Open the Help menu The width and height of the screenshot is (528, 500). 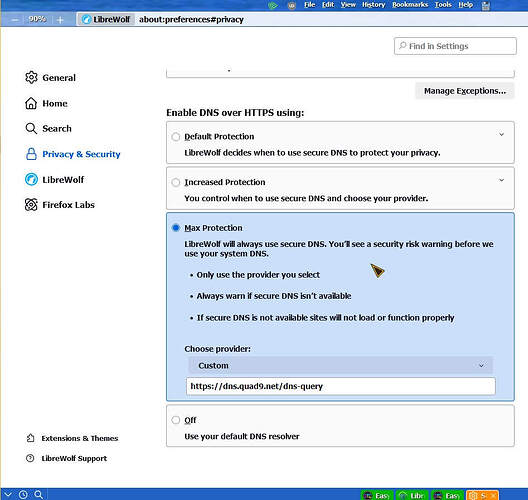465,5
